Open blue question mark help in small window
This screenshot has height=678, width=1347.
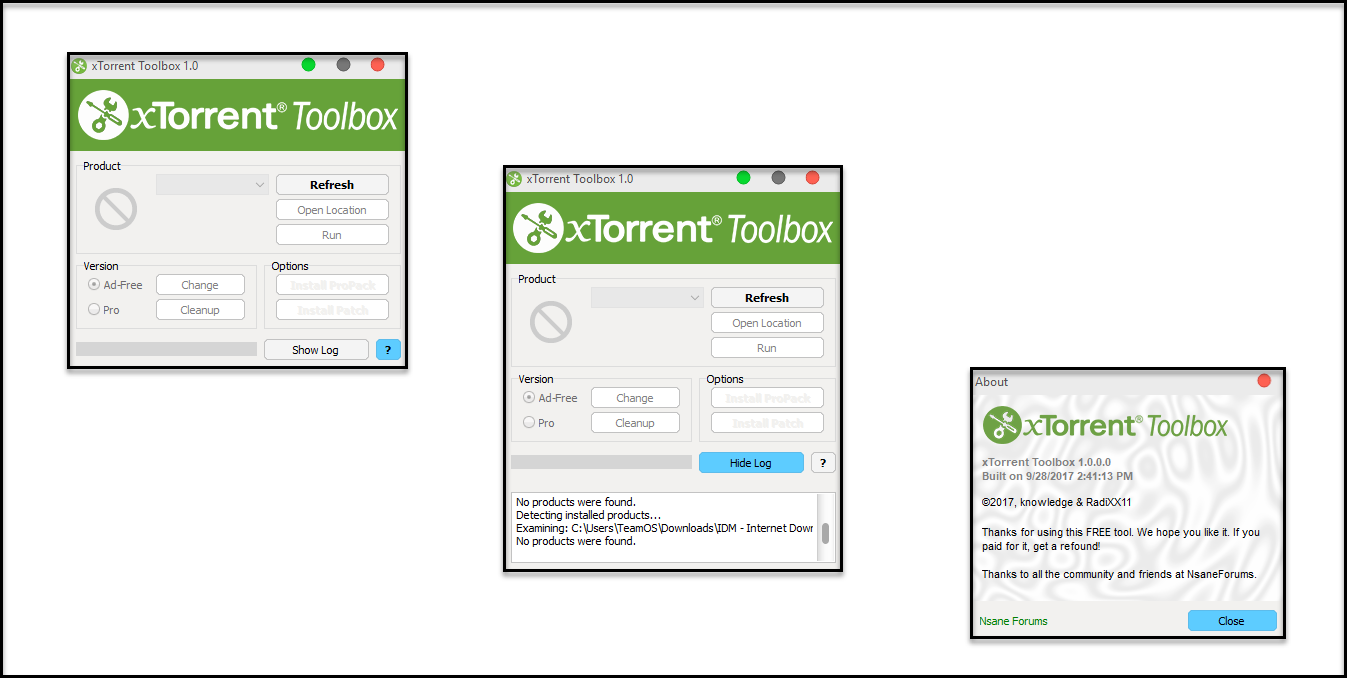click(388, 350)
